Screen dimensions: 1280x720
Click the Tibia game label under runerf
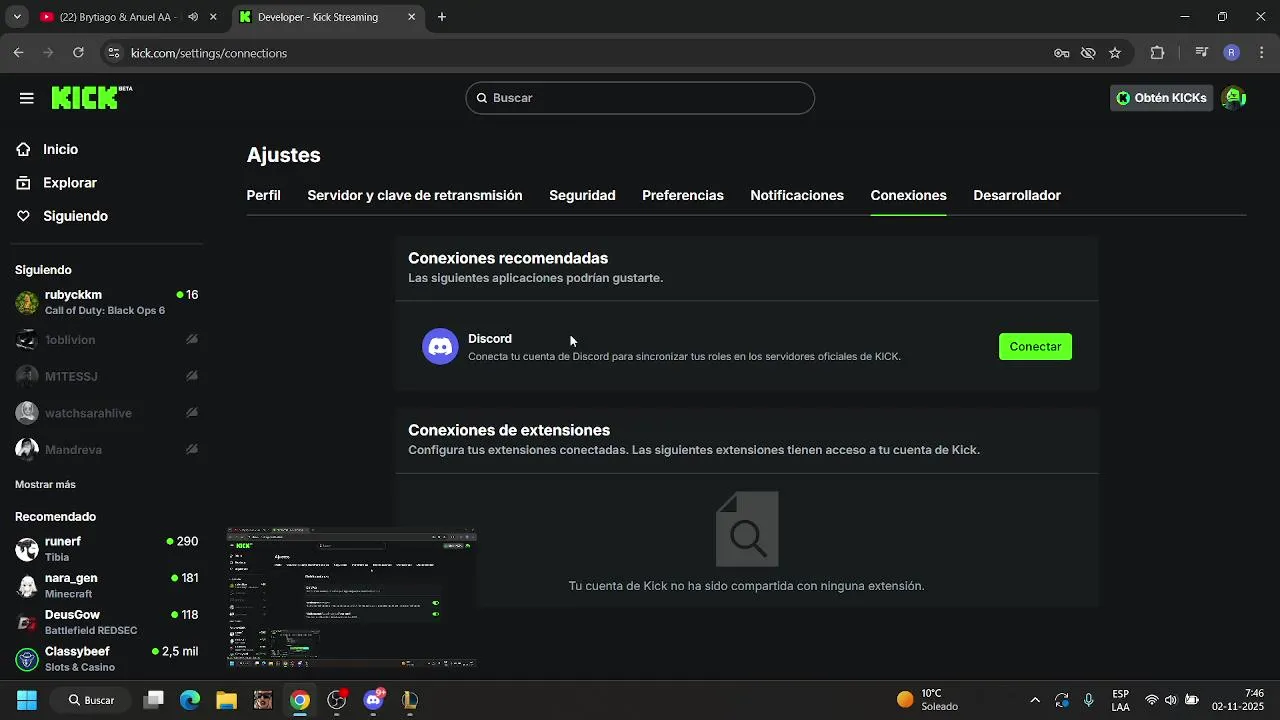56,558
